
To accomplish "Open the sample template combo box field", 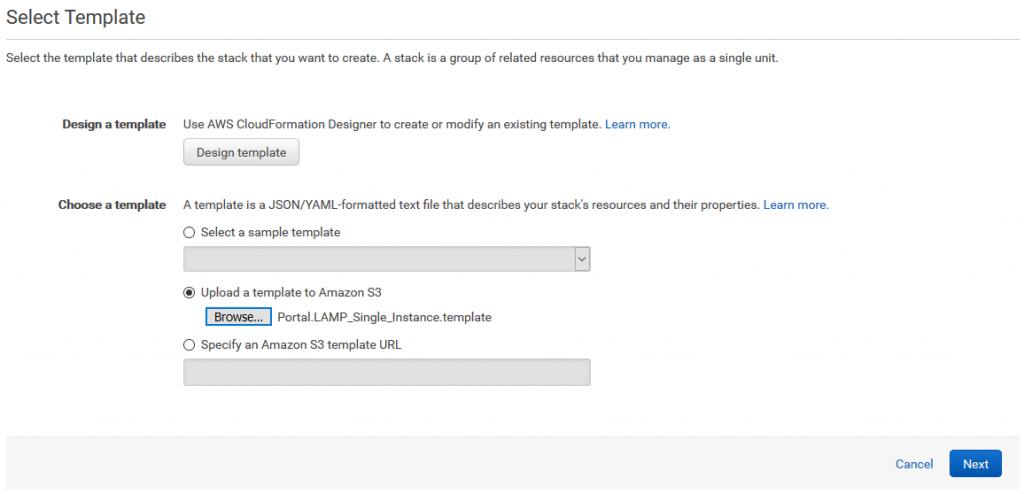I will (x=387, y=259).
